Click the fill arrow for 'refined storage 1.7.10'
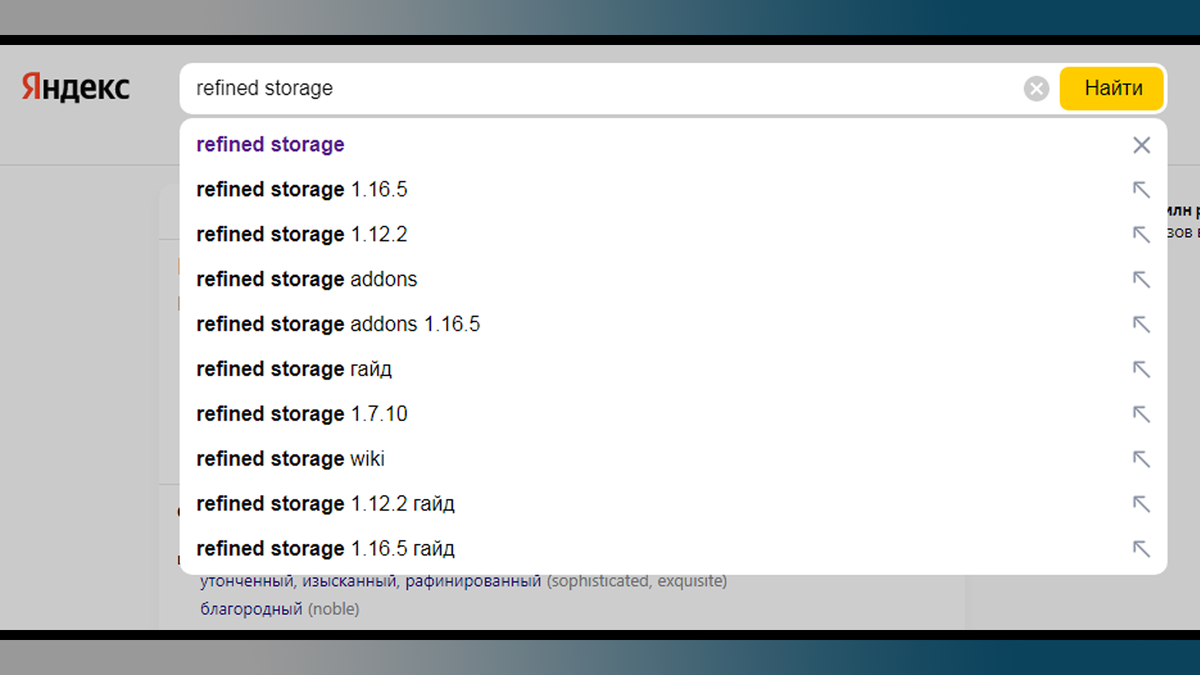1200x675 pixels. 1141,414
